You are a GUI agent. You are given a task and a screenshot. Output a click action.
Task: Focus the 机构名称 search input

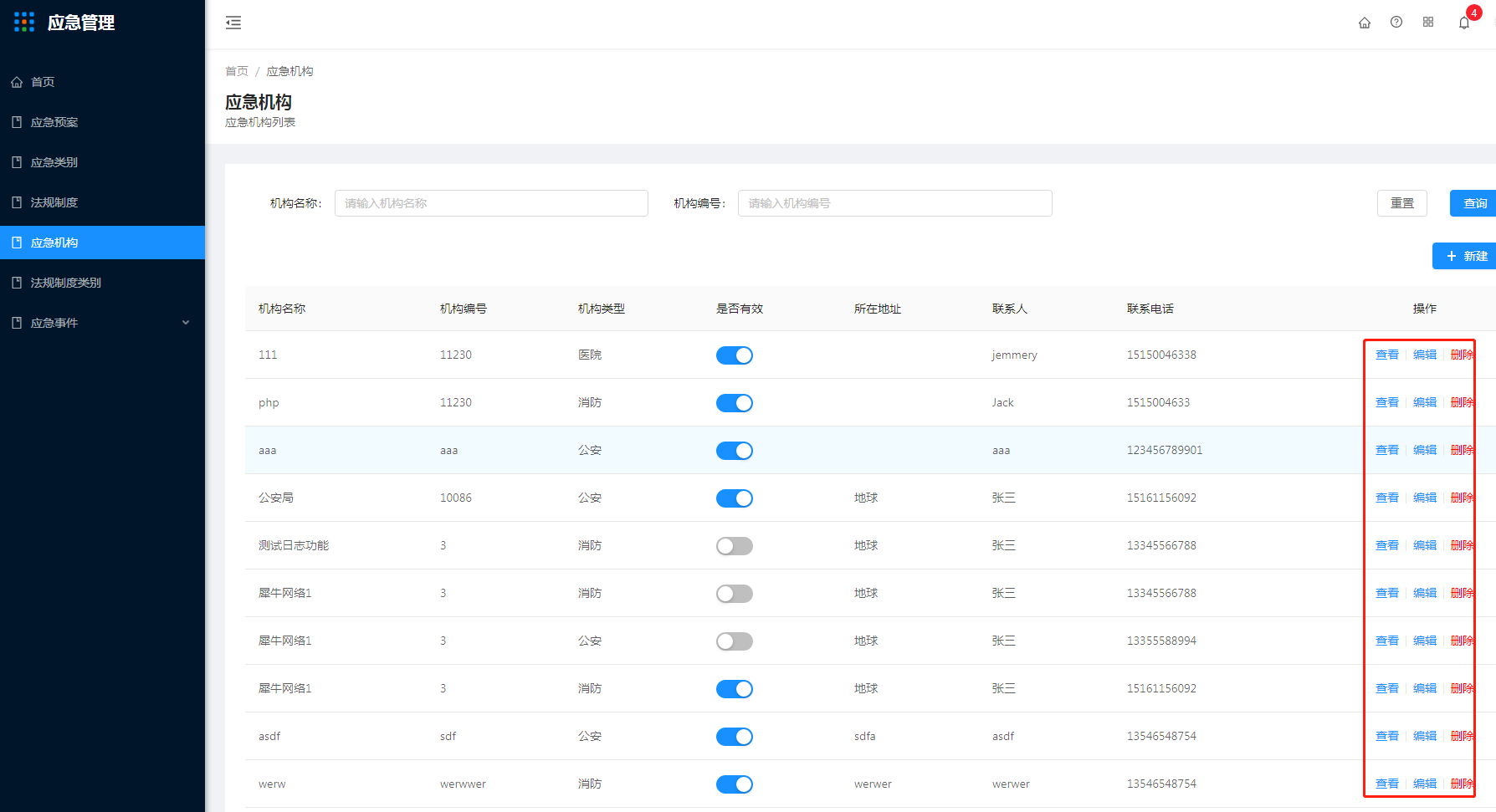pos(491,203)
